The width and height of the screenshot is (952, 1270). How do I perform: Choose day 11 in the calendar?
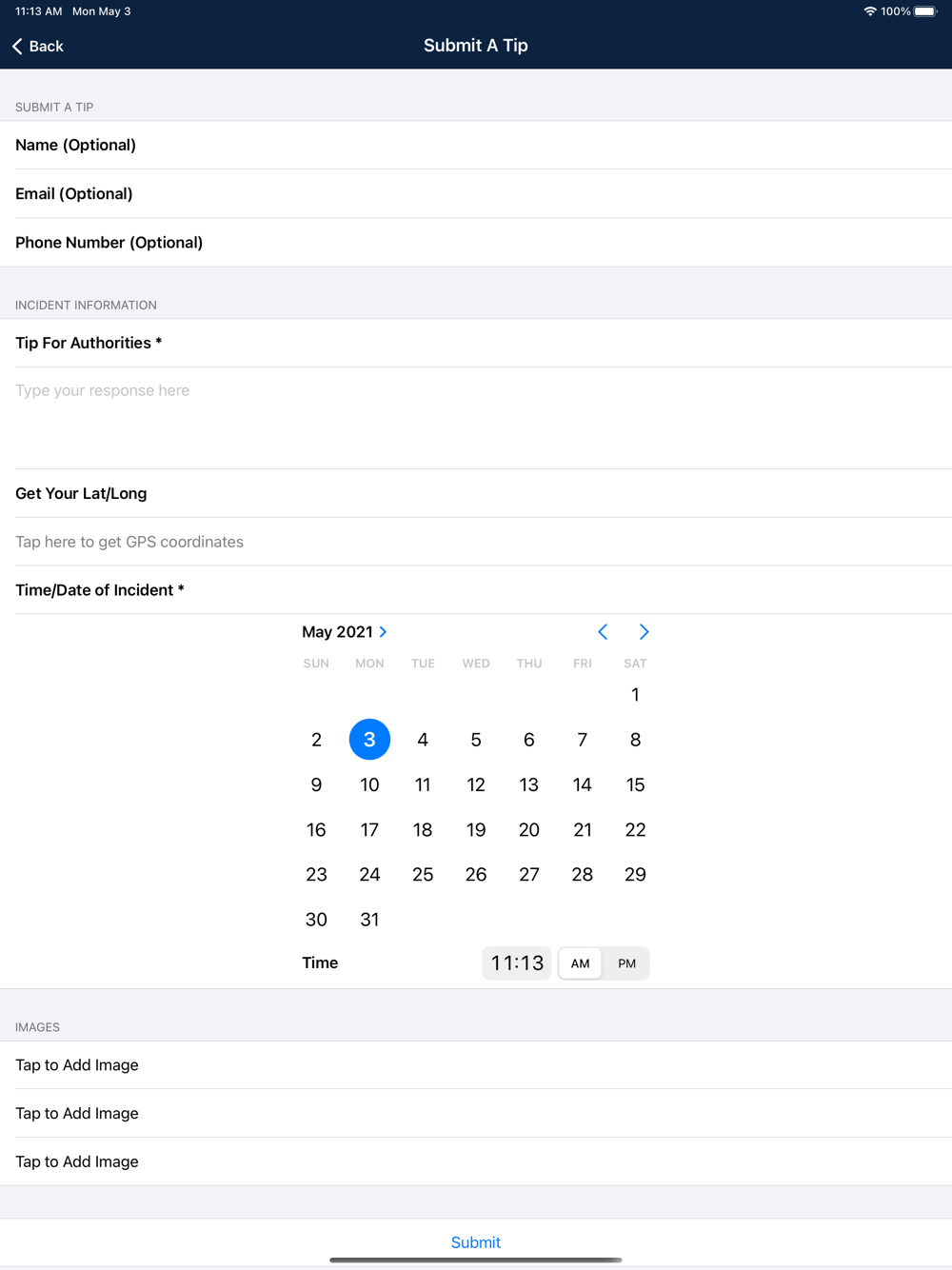point(423,784)
